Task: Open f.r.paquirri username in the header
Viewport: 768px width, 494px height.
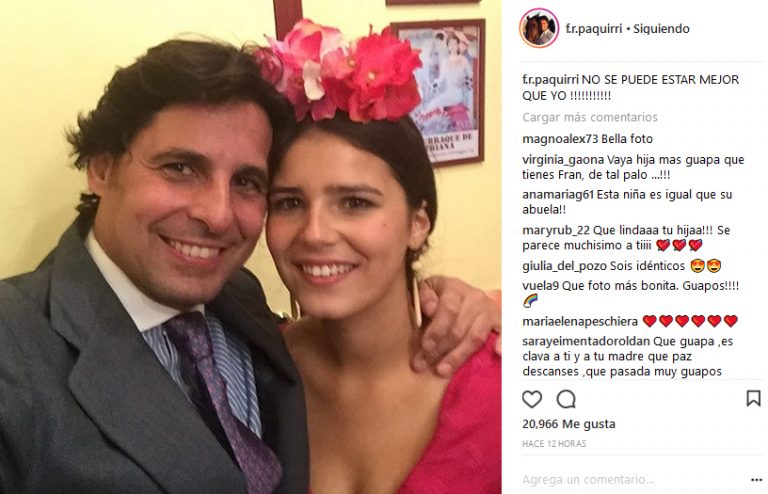Action: pos(594,29)
